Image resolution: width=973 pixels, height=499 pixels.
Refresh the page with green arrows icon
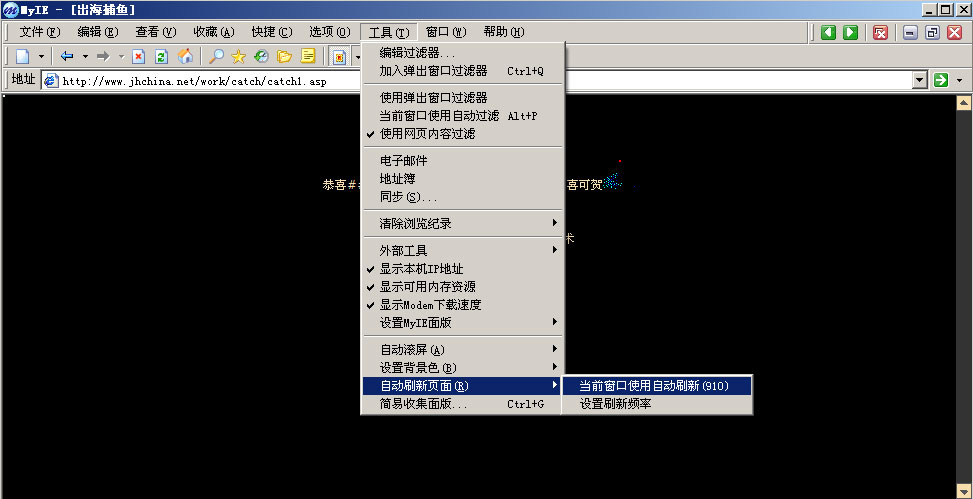[x=161, y=56]
